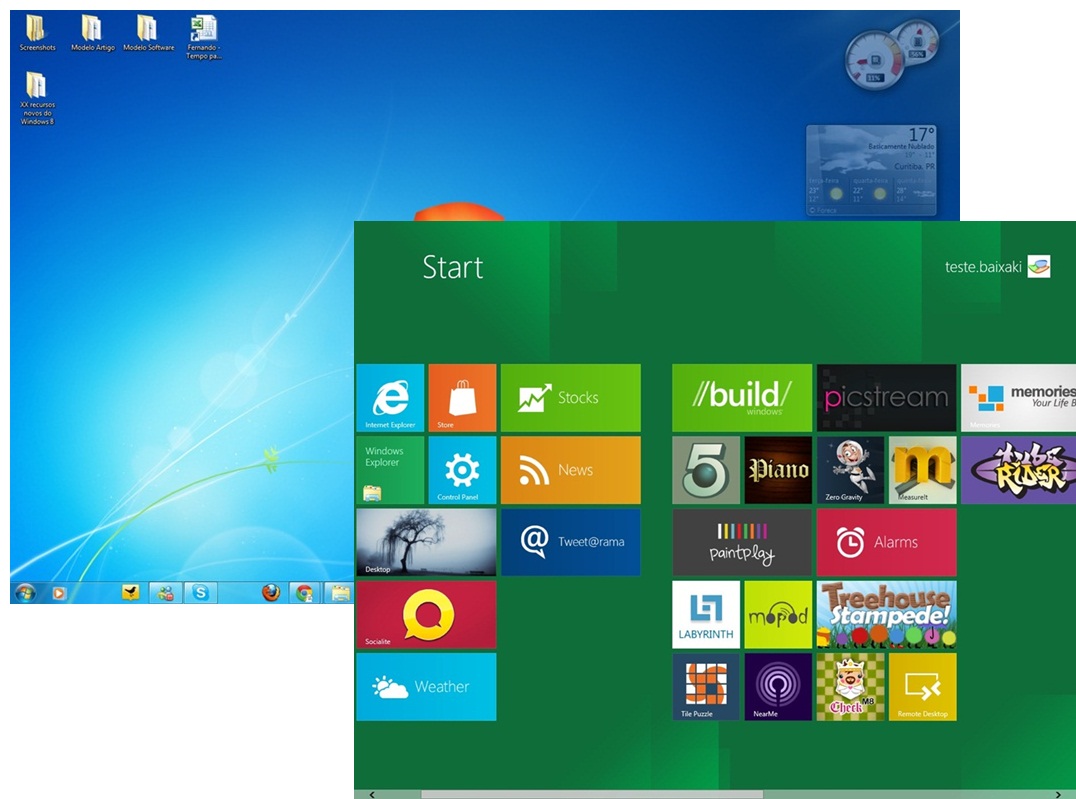Open the picstream tile
Screen dimensions: 1076x799
[887, 397]
